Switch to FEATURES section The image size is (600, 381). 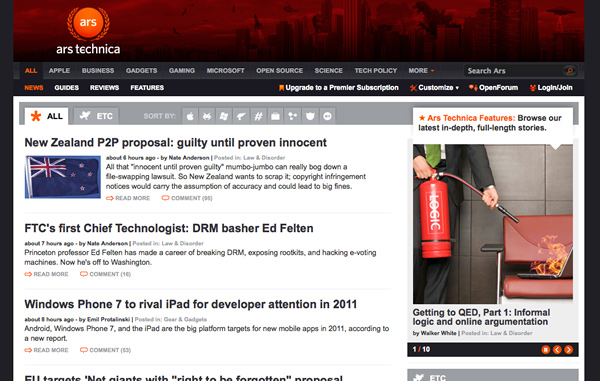147,88
